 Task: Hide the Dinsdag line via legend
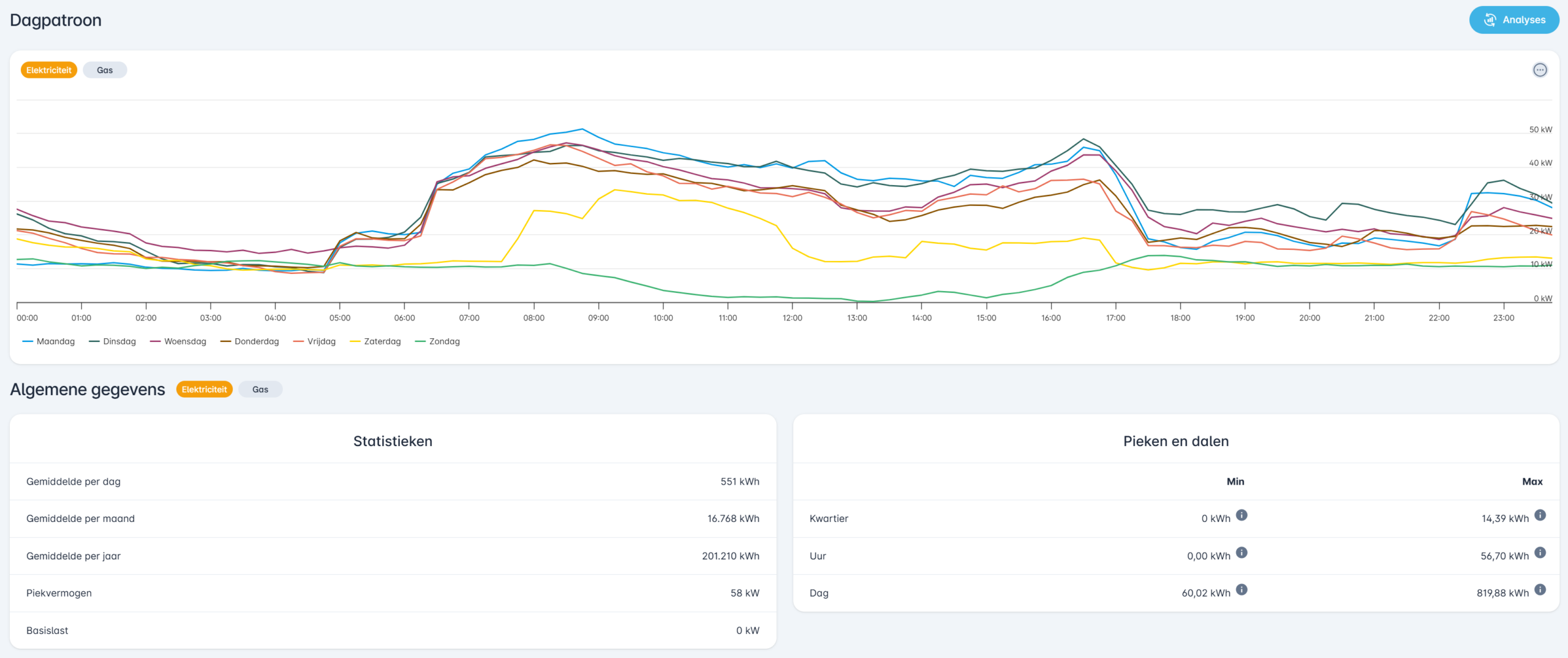pos(113,341)
